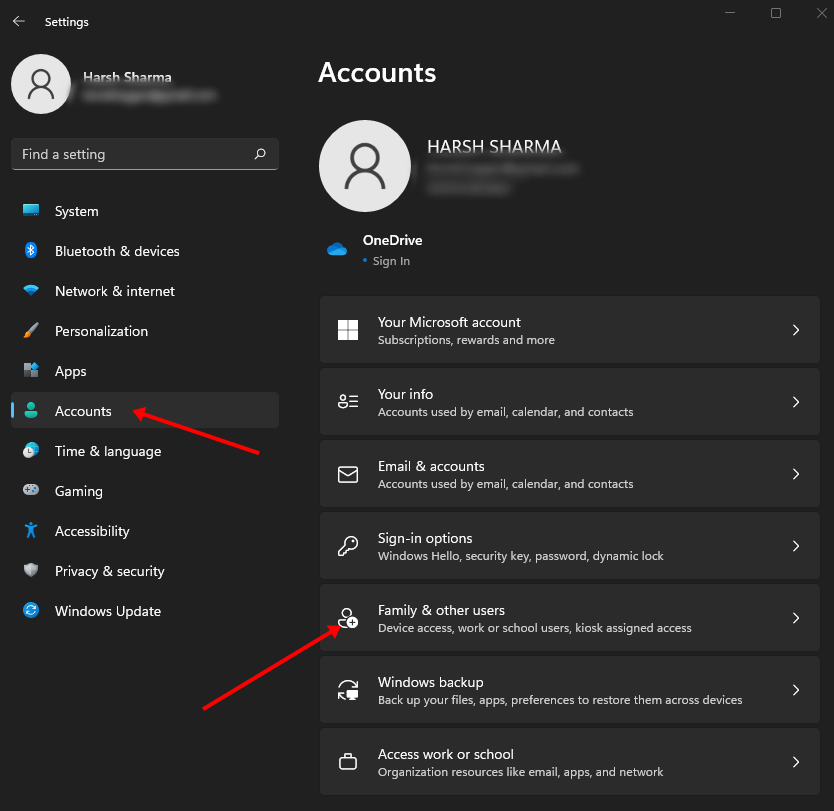Click the Windows Update sync icon

pos(31,611)
